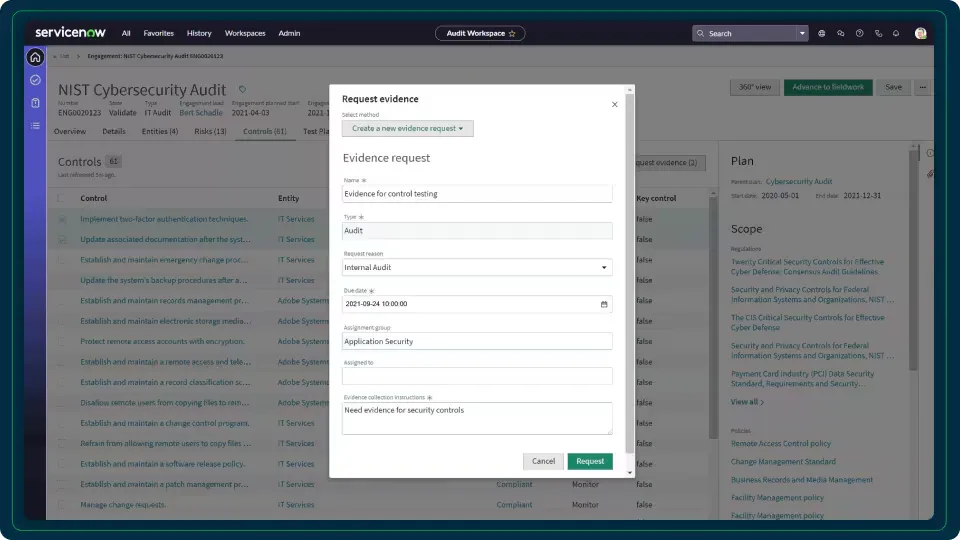Toggle checkbox for Manage change requests row
Viewport: 960px width, 540px height.
coord(61,505)
